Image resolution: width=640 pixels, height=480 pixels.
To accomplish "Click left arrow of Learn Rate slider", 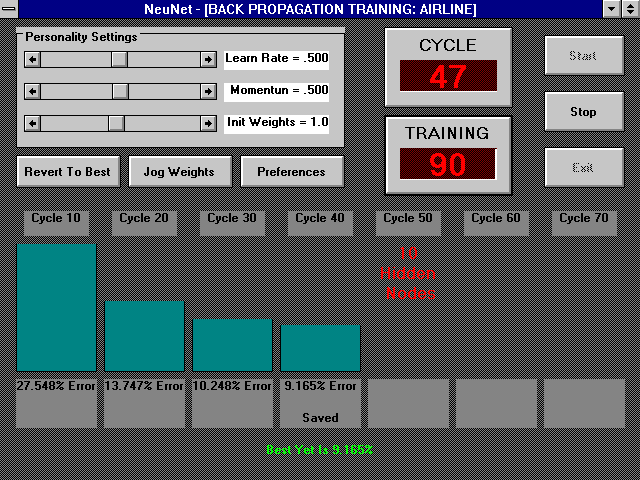I will 33,60.
